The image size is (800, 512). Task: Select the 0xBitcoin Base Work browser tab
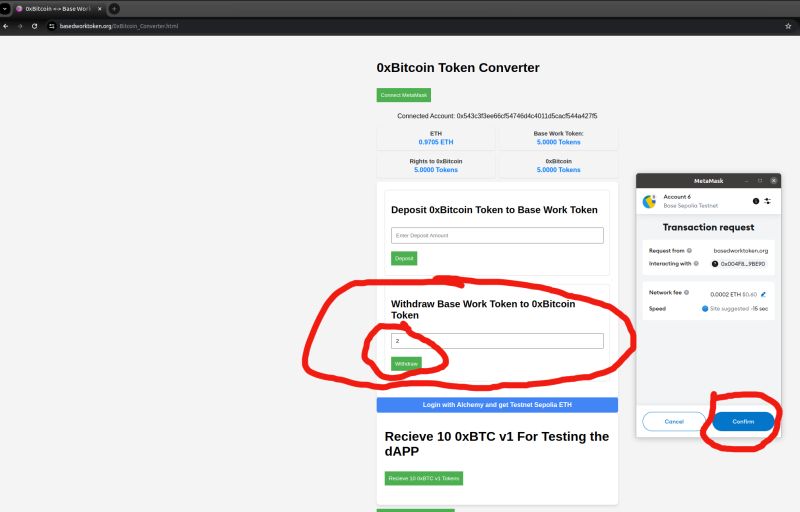(58, 9)
